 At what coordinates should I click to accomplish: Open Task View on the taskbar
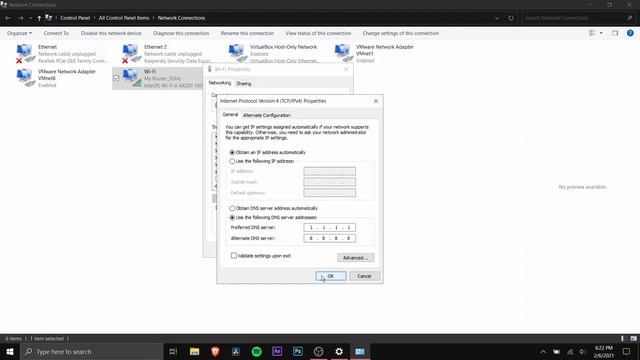click(x=173, y=351)
